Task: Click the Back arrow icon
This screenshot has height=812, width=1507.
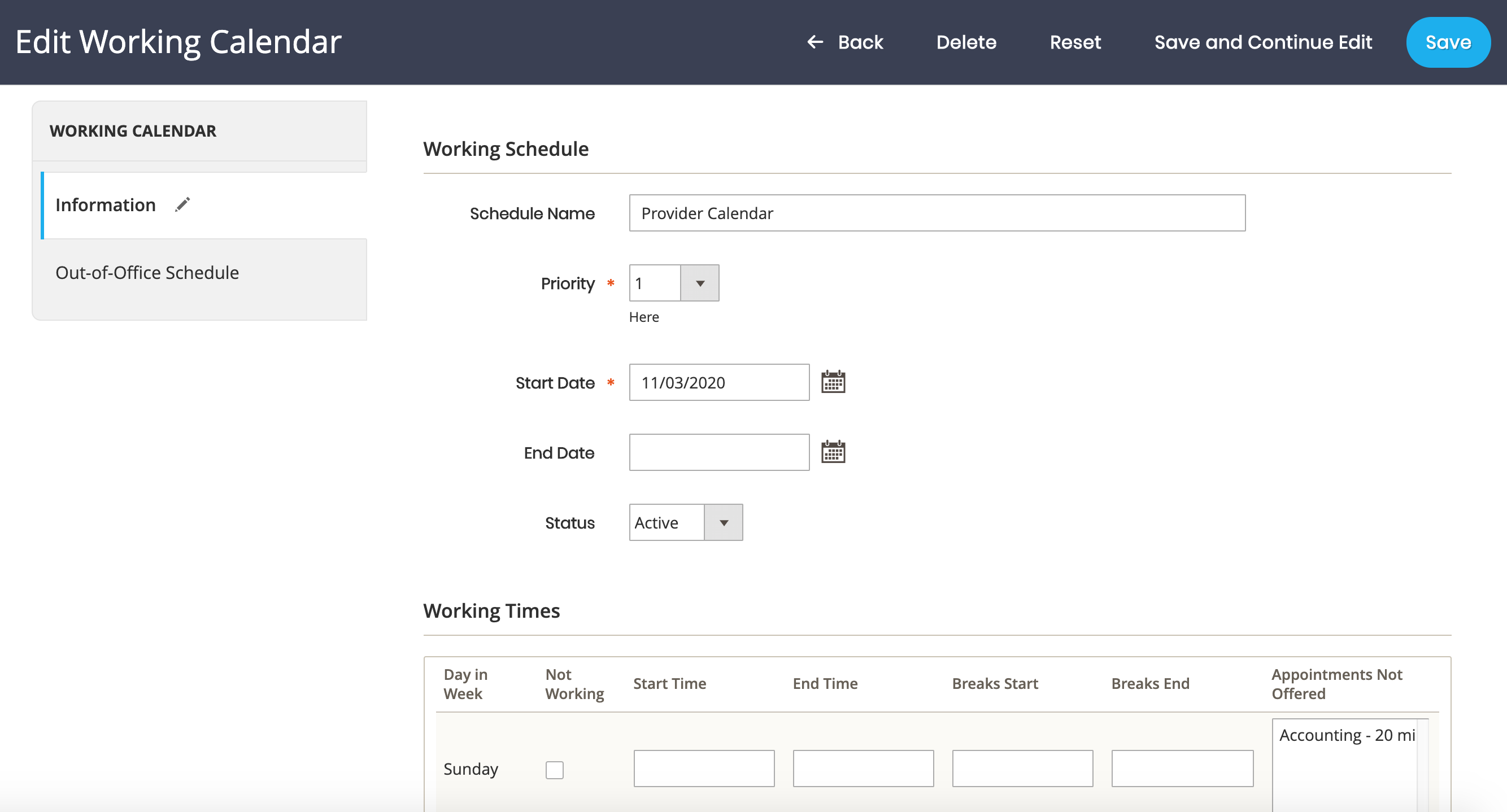Action: pyautogui.click(x=815, y=42)
